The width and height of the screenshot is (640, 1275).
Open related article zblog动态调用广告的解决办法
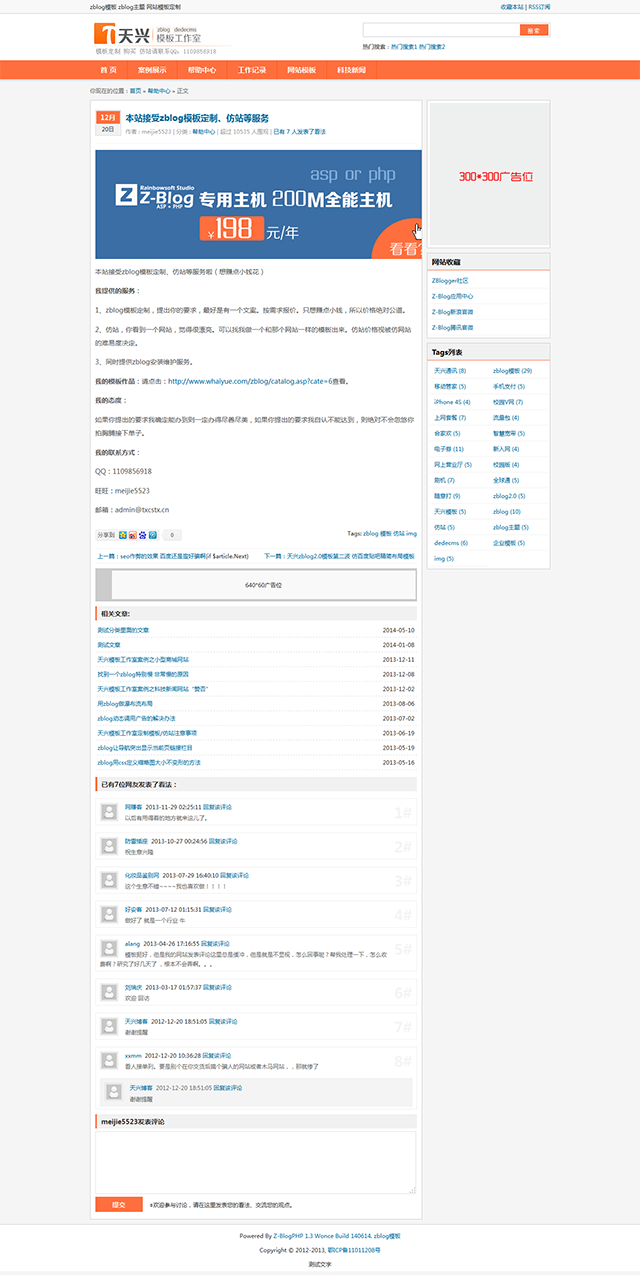click(x=136, y=718)
